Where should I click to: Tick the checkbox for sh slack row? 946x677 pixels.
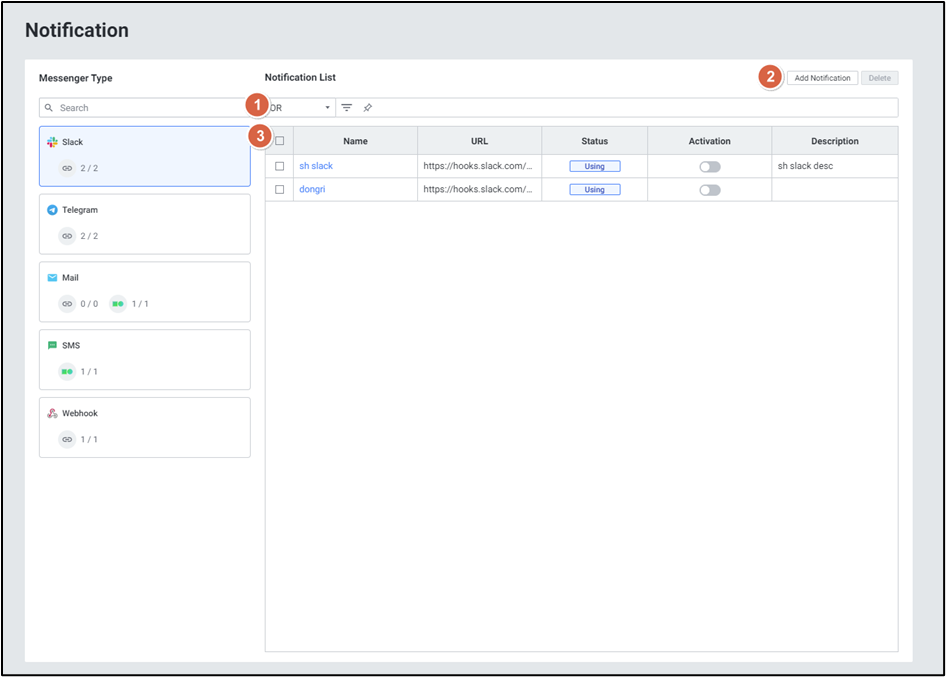pos(280,166)
